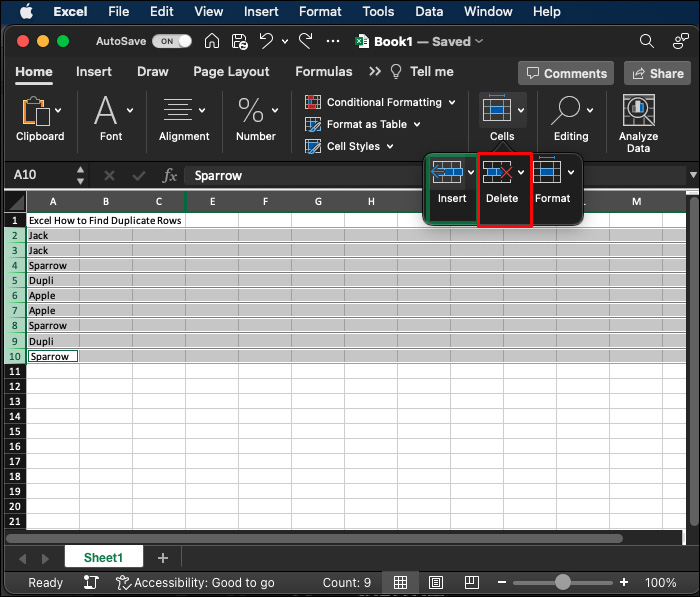Open the Page Layout ribbon tab
700x597 pixels.
(231, 72)
